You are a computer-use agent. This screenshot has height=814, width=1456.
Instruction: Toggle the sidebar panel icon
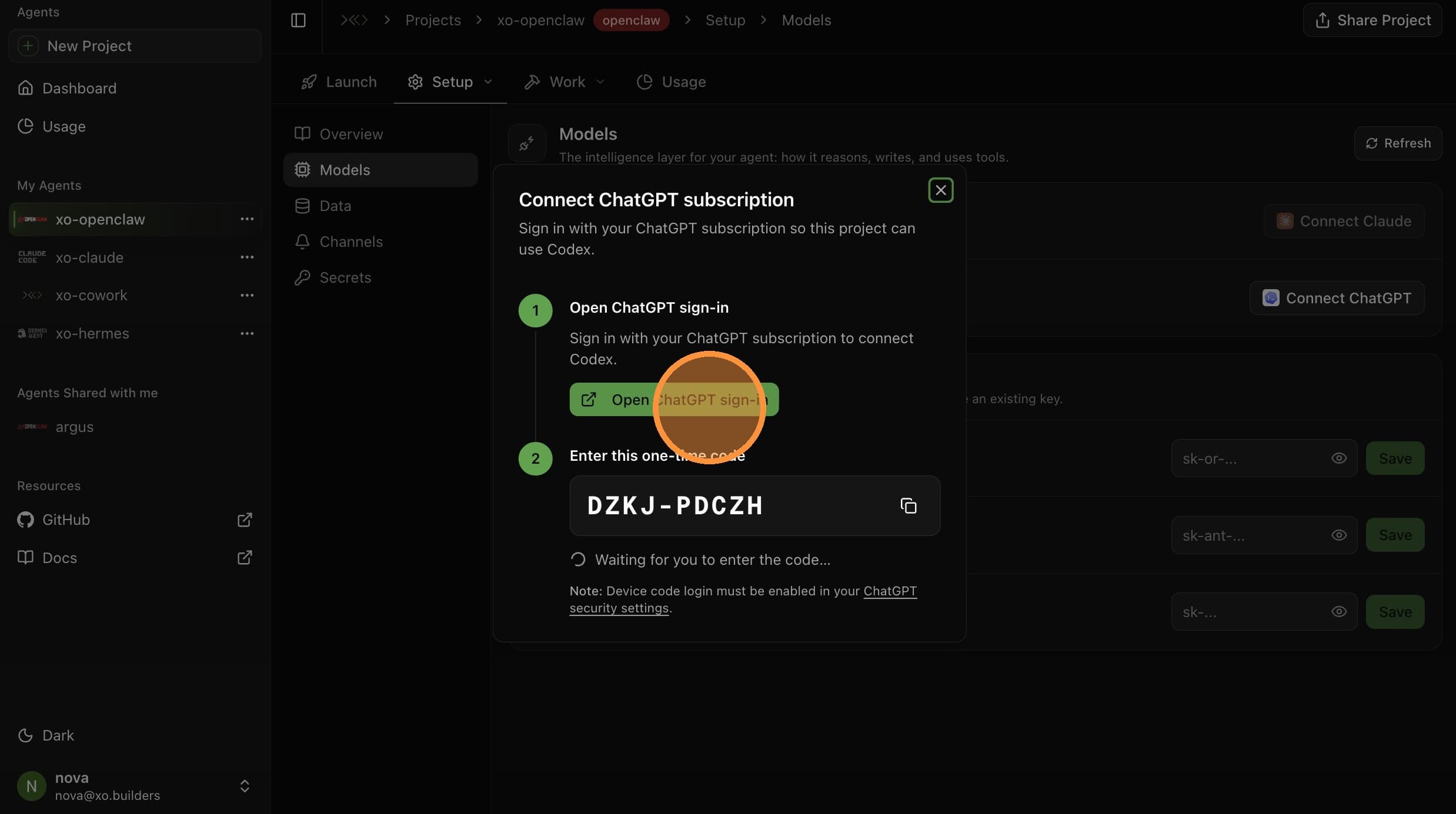click(298, 20)
